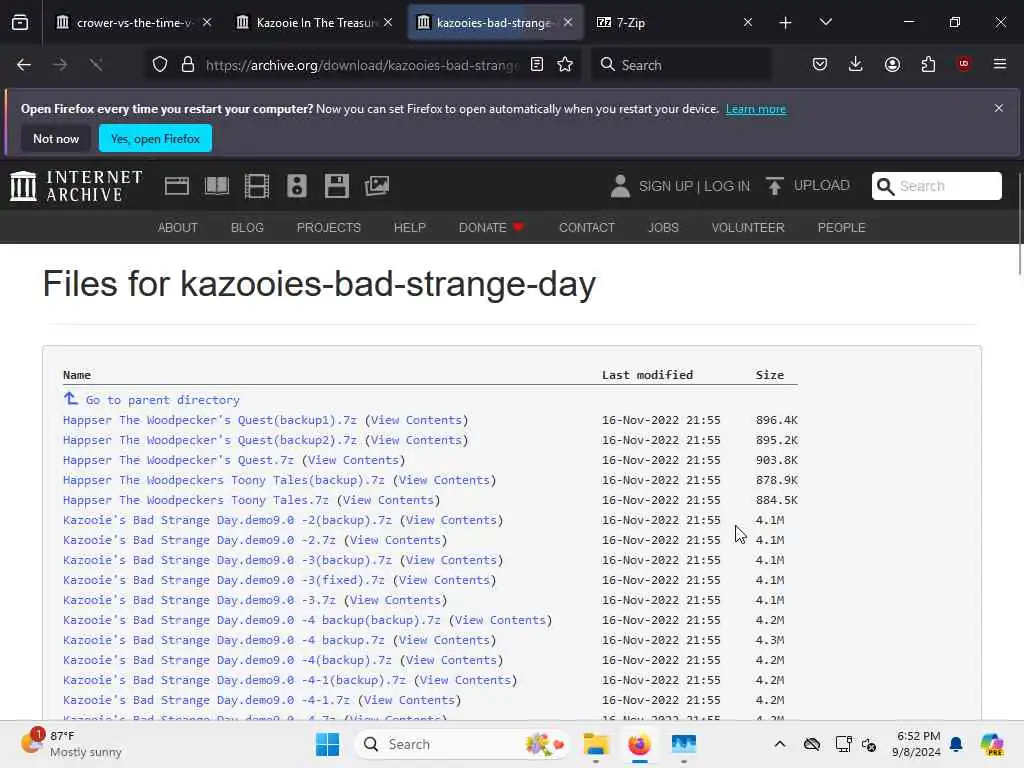View Contents of Happser The Woodpecker's Quest.7z

click(353, 460)
